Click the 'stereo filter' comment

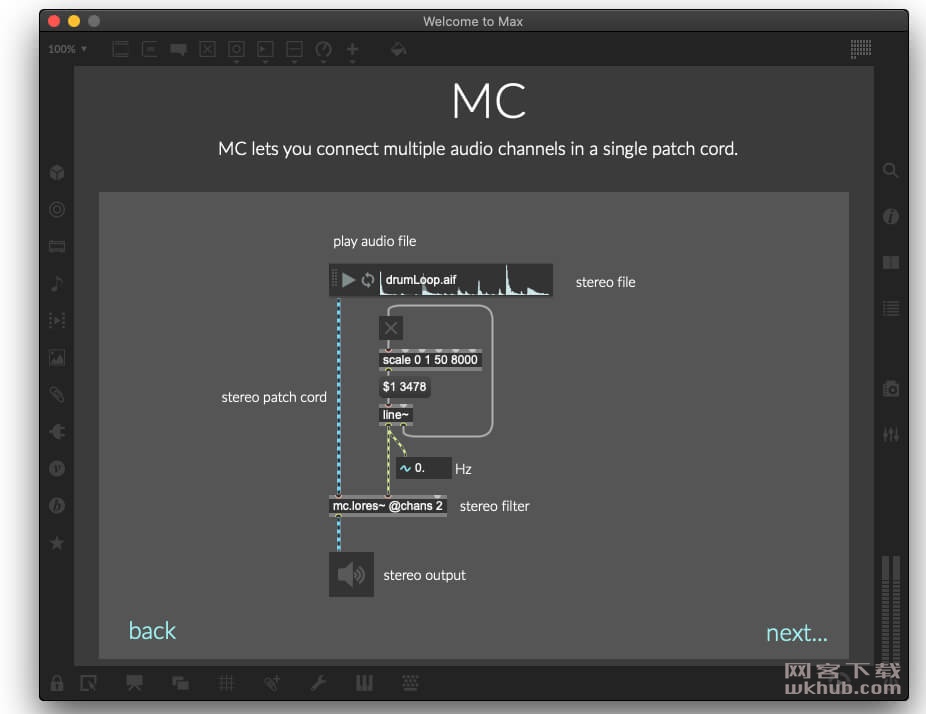(494, 506)
